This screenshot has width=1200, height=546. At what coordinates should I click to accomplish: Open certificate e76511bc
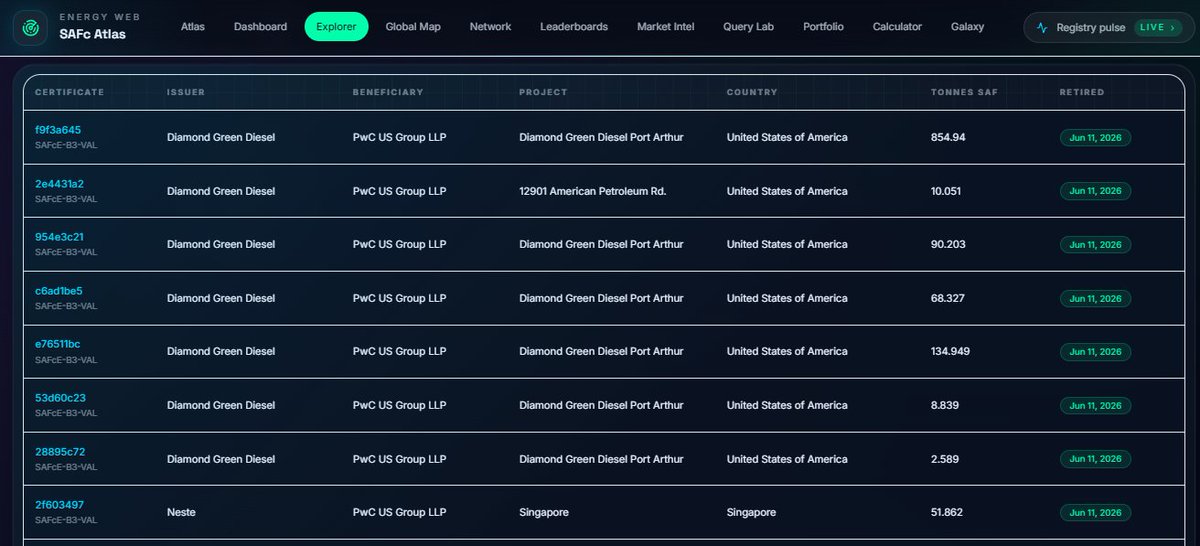pyautogui.click(x=59, y=344)
